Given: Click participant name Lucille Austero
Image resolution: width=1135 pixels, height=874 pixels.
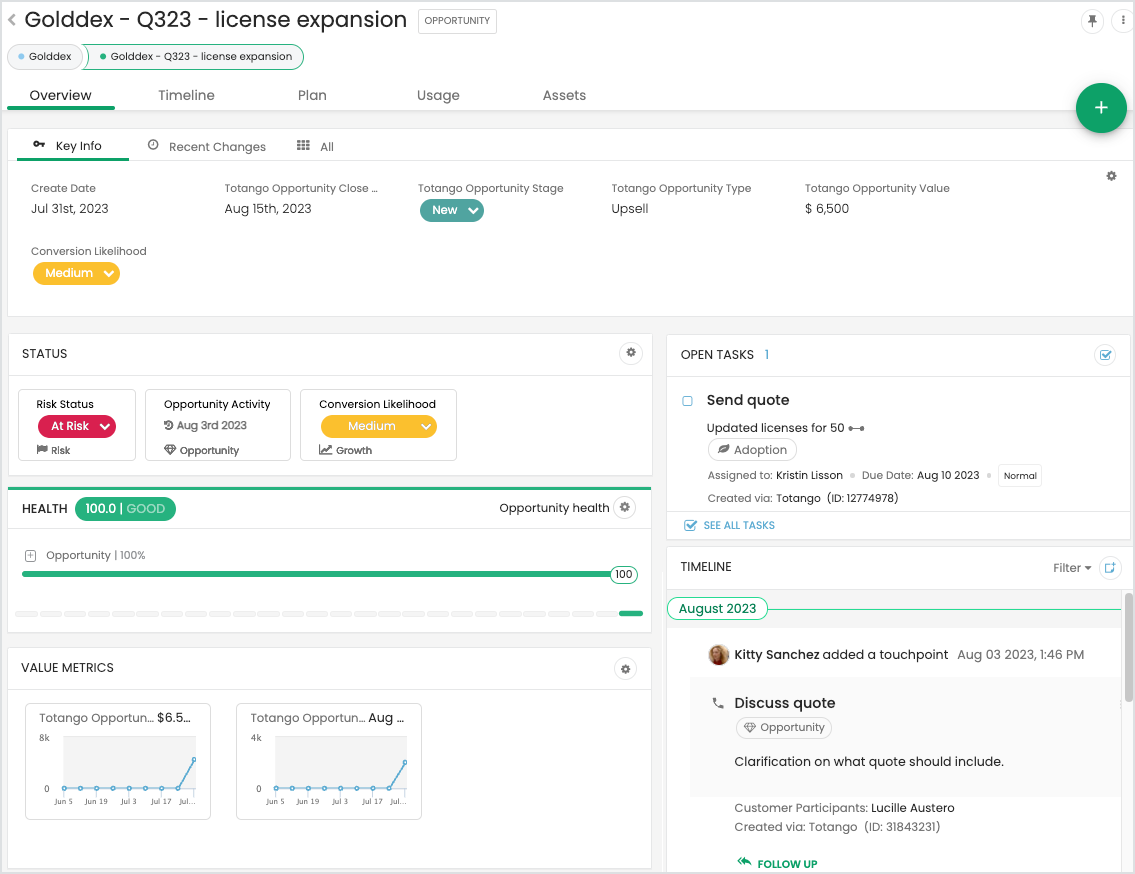Looking at the screenshot, I should tap(913, 808).
